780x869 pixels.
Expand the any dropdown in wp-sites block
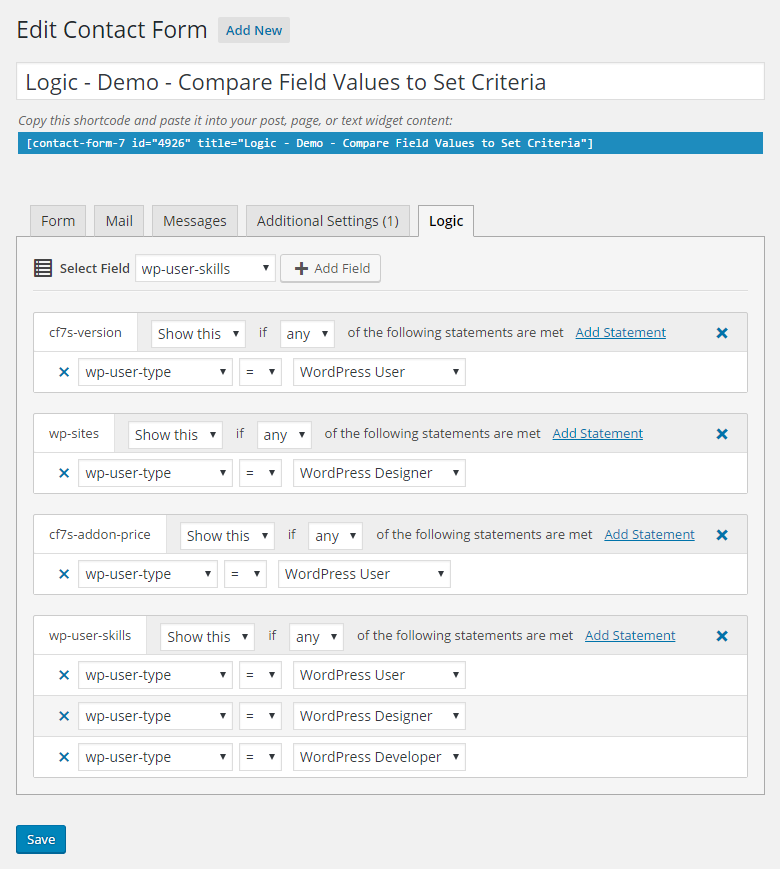tap(284, 435)
